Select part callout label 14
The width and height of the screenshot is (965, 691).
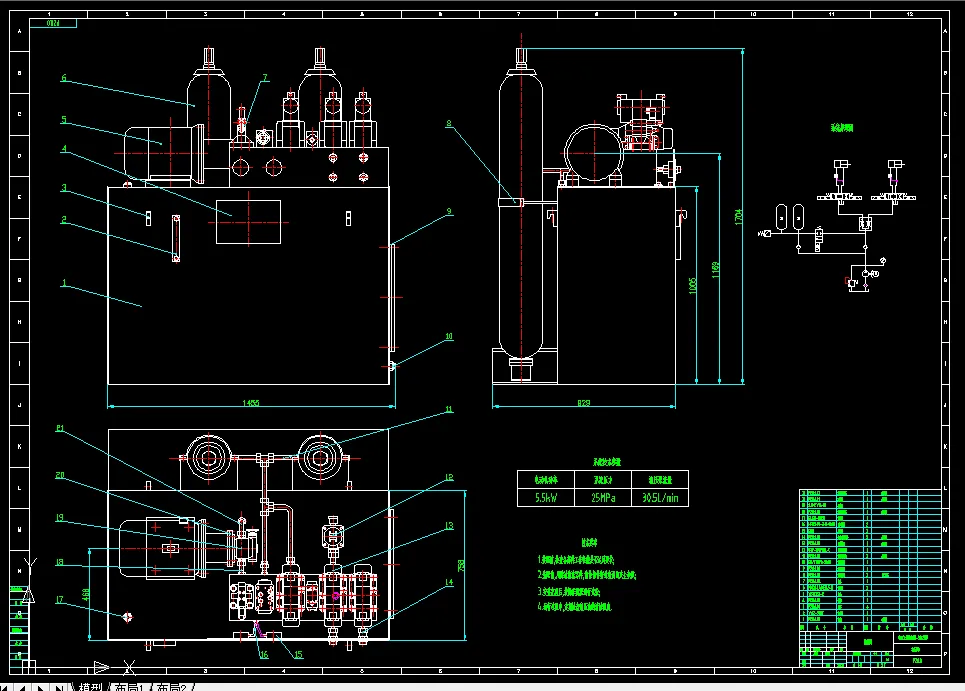(449, 582)
